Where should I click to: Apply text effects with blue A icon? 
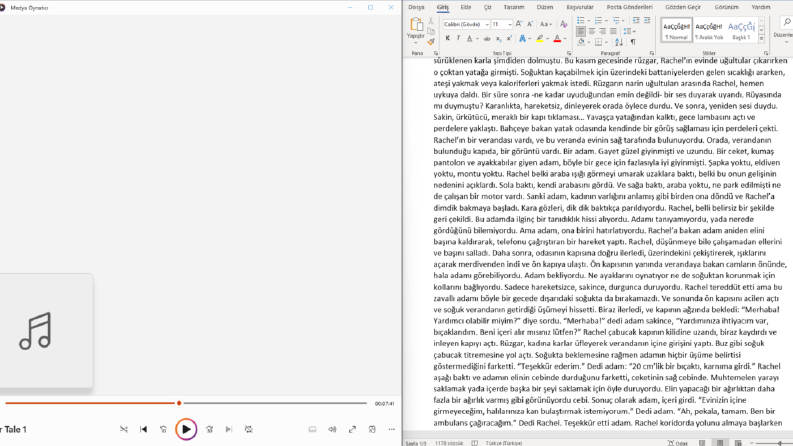click(522, 38)
